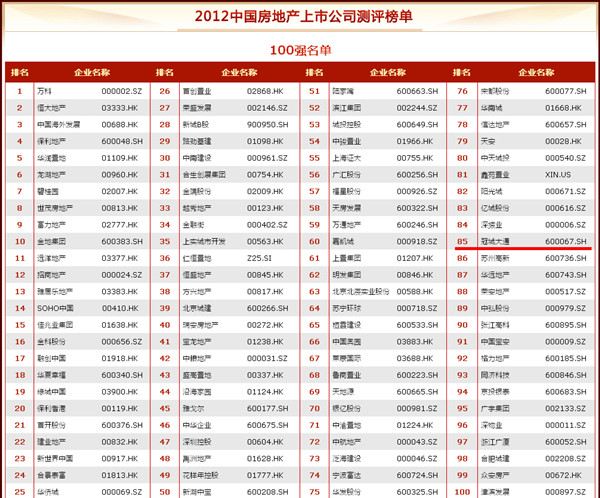Select stock code "01638.HK"
Image resolution: width=600 pixels, height=498 pixels.
(119, 325)
